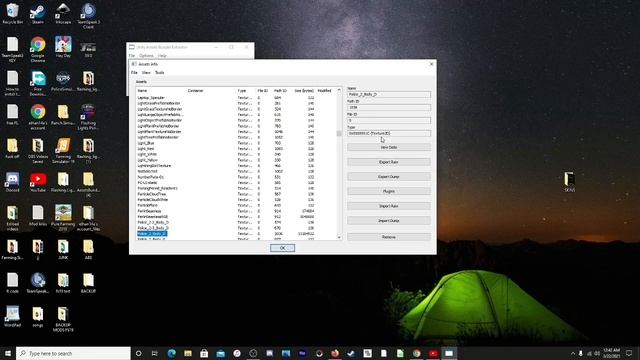Open the BACKUP folder on desktop
Image resolution: width=640 pixels, height=360 pixels.
(x=88, y=283)
